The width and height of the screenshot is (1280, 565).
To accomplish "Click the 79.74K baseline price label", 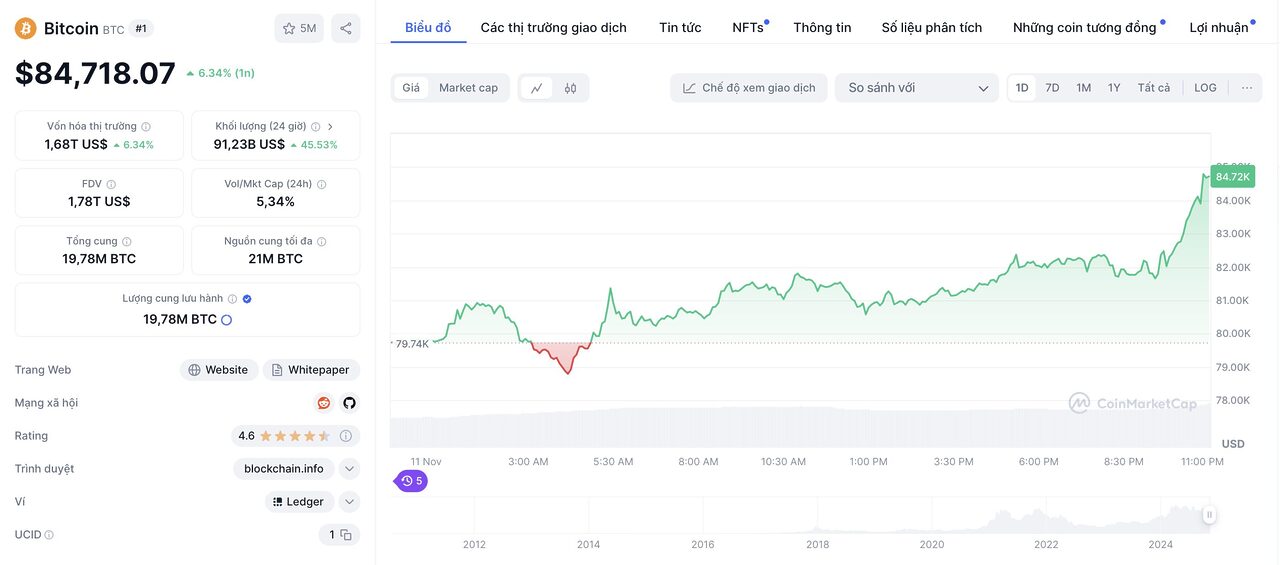I will pyautogui.click(x=411, y=344).
